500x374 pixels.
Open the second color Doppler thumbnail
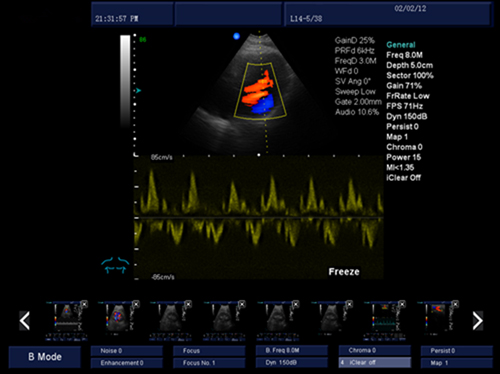tap(119, 321)
